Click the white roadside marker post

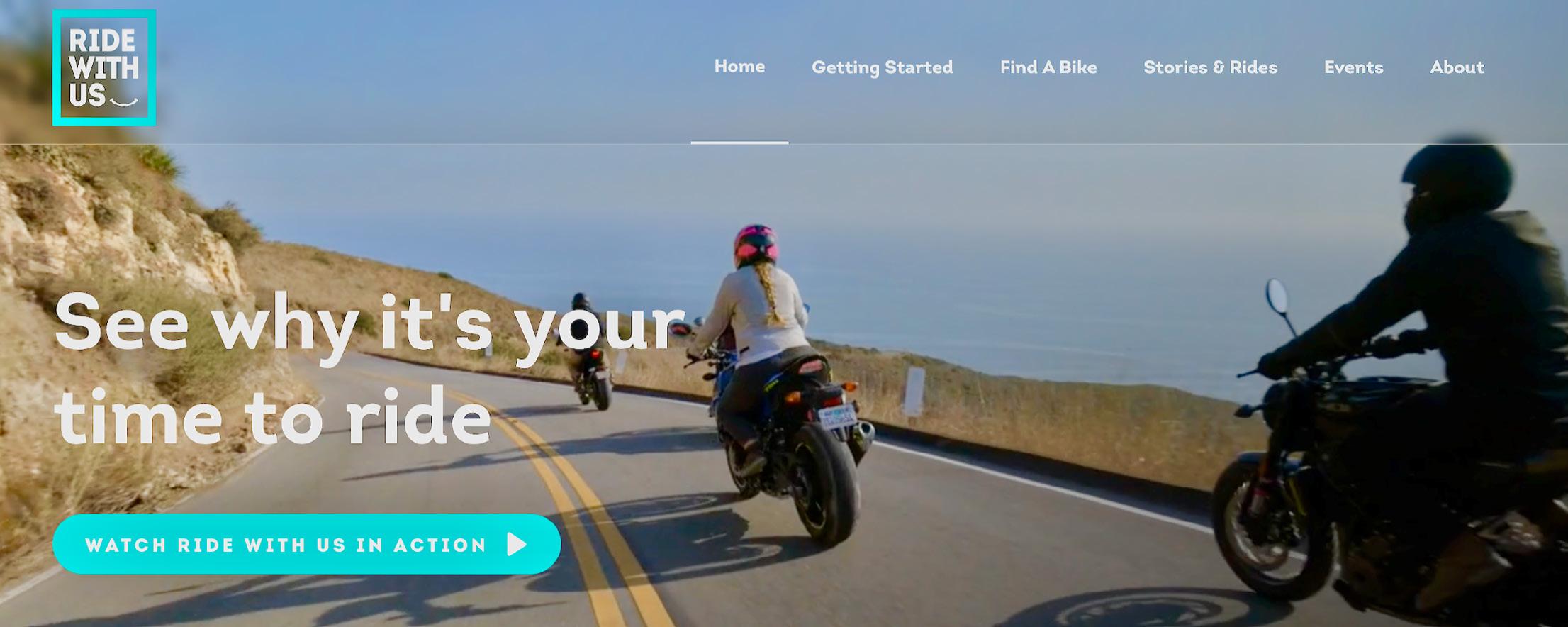[914, 392]
